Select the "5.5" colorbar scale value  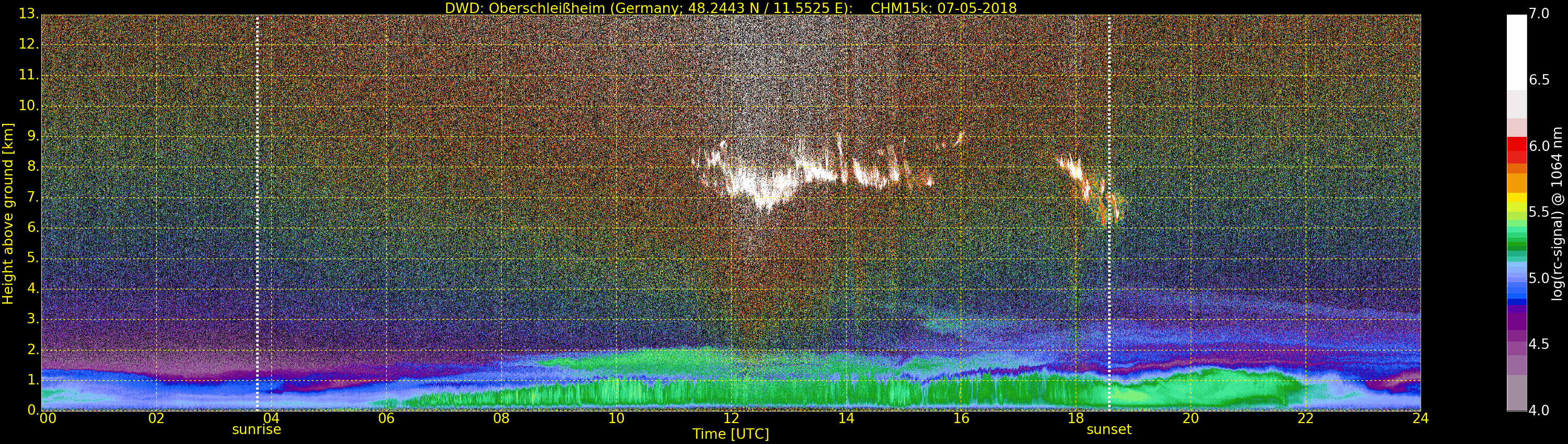click(x=1539, y=212)
